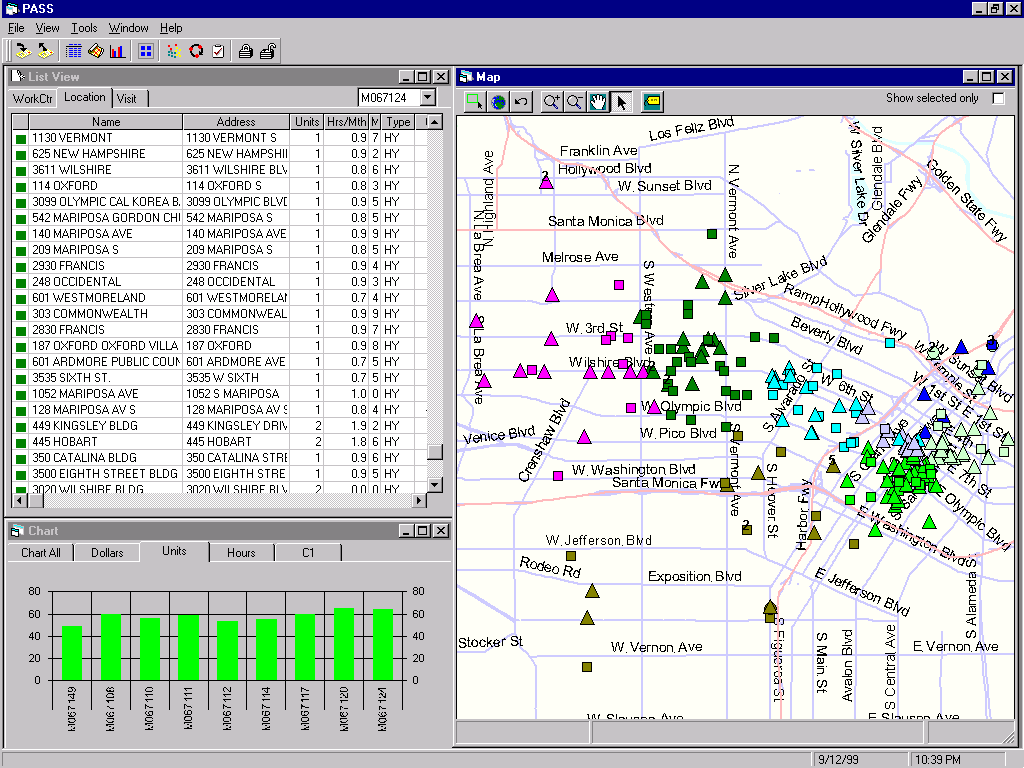The width and height of the screenshot is (1024, 768).
Task: Click the four blue squares tile windows icon
Action: click(146, 51)
